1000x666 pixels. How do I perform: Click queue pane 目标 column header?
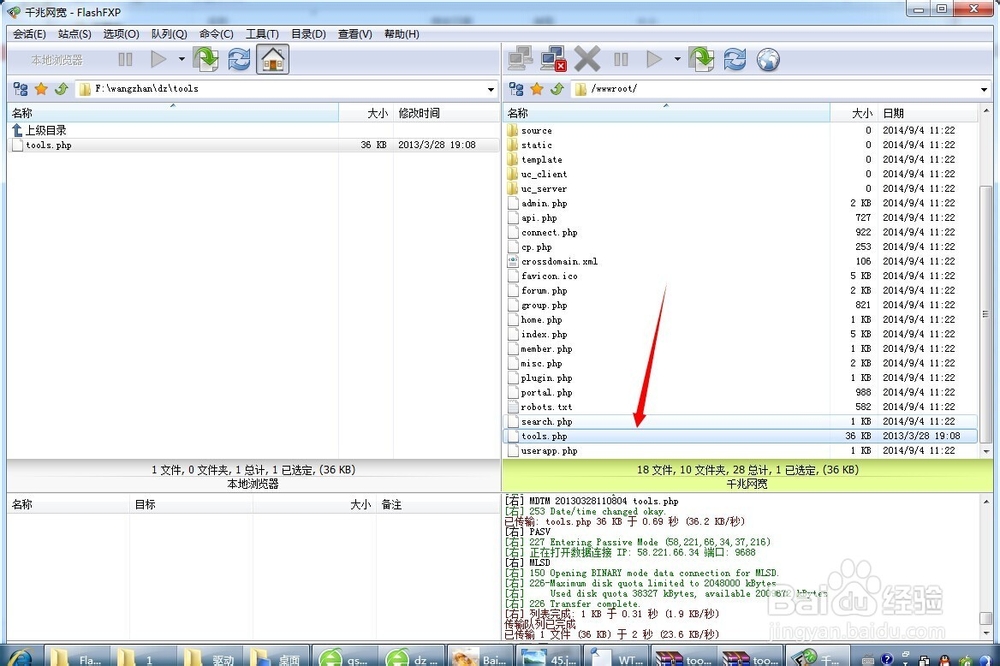(x=191, y=505)
